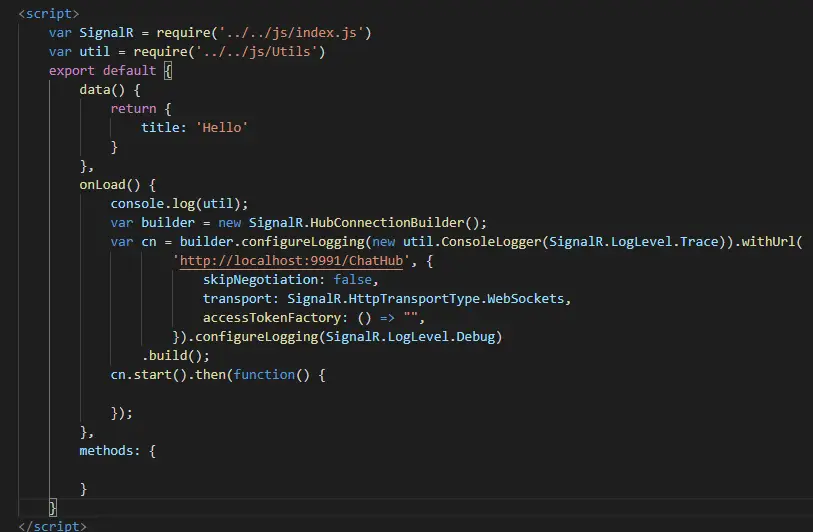This screenshot has width=813, height=532.
Task: Click the .build(); line
Action: (175, 356)
